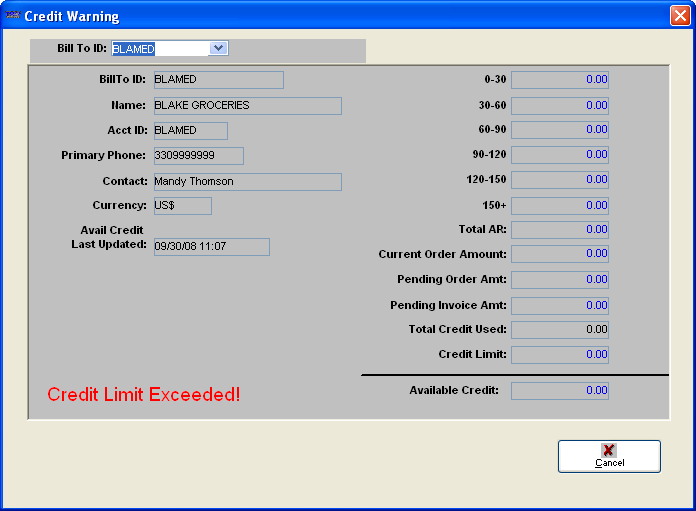Close the Credit Warning dialog window
Image resolution: width=696 pixels, height=511 pixels.
coord(679,16)
